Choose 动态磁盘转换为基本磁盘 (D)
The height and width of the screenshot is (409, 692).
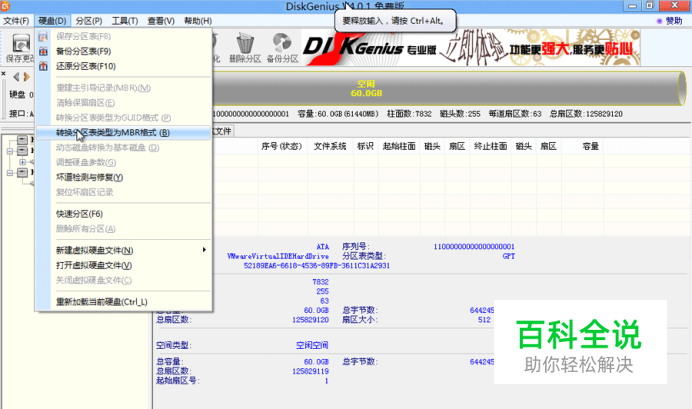click(x=124, y=148)
